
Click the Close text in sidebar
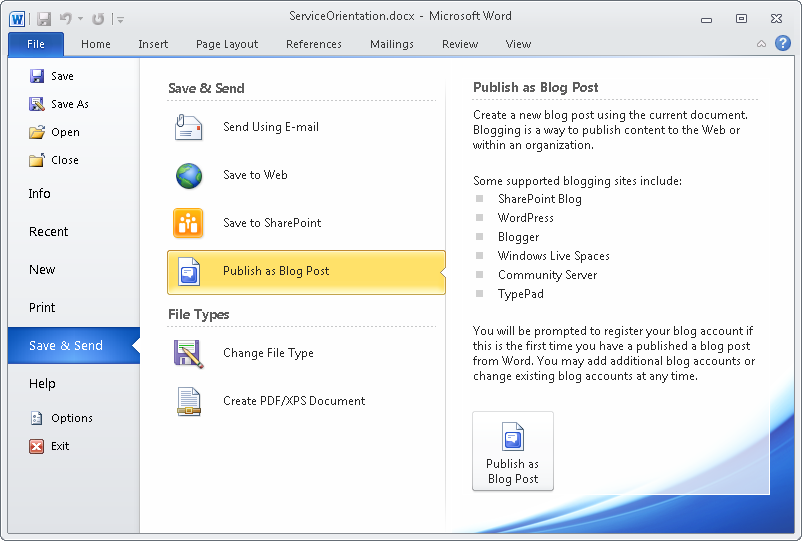tap(65, 160)
